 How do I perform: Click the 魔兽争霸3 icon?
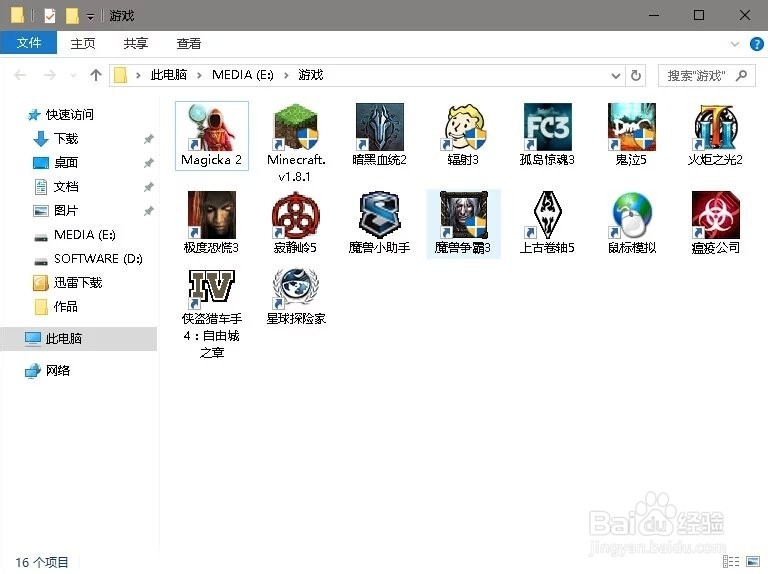463,215
